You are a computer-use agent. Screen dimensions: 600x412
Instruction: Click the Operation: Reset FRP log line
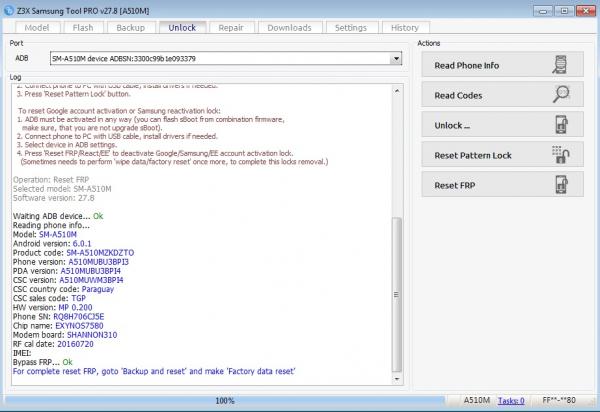coord(51,180)
